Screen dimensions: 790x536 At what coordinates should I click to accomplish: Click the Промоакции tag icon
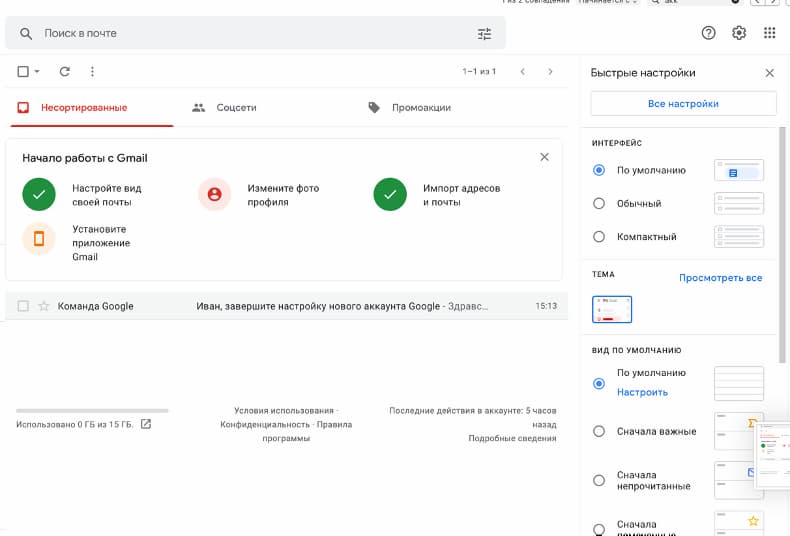tap(374, 108)
